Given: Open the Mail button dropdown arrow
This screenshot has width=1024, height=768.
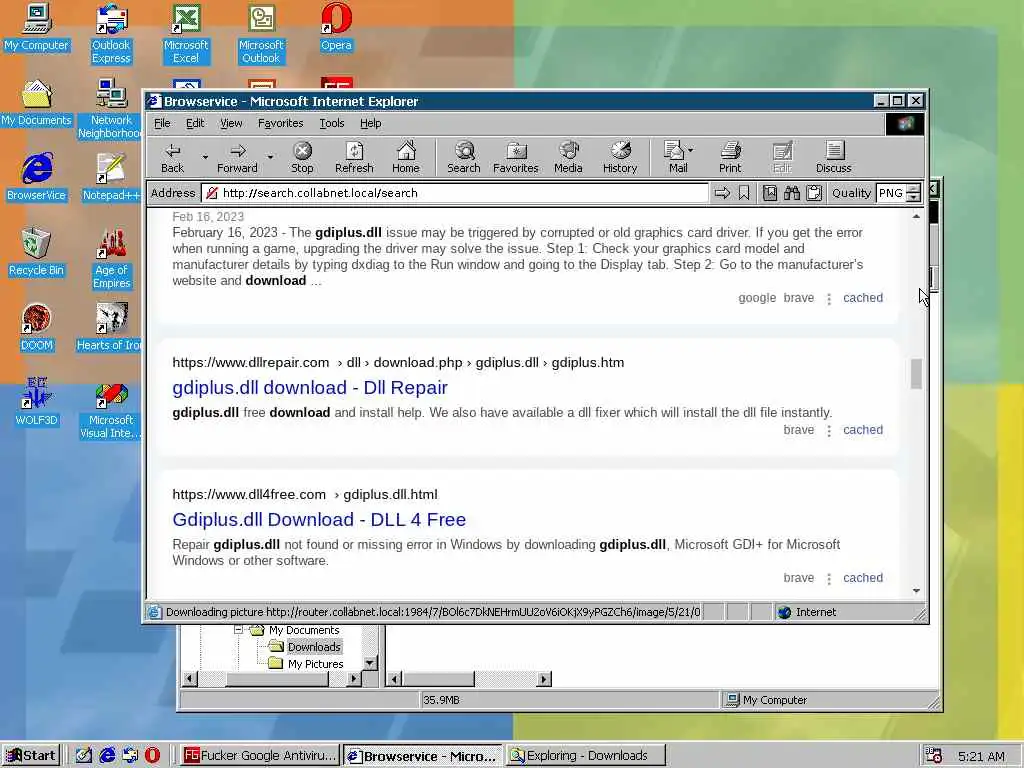Looking at the screenshot, I should coord(691,150).
